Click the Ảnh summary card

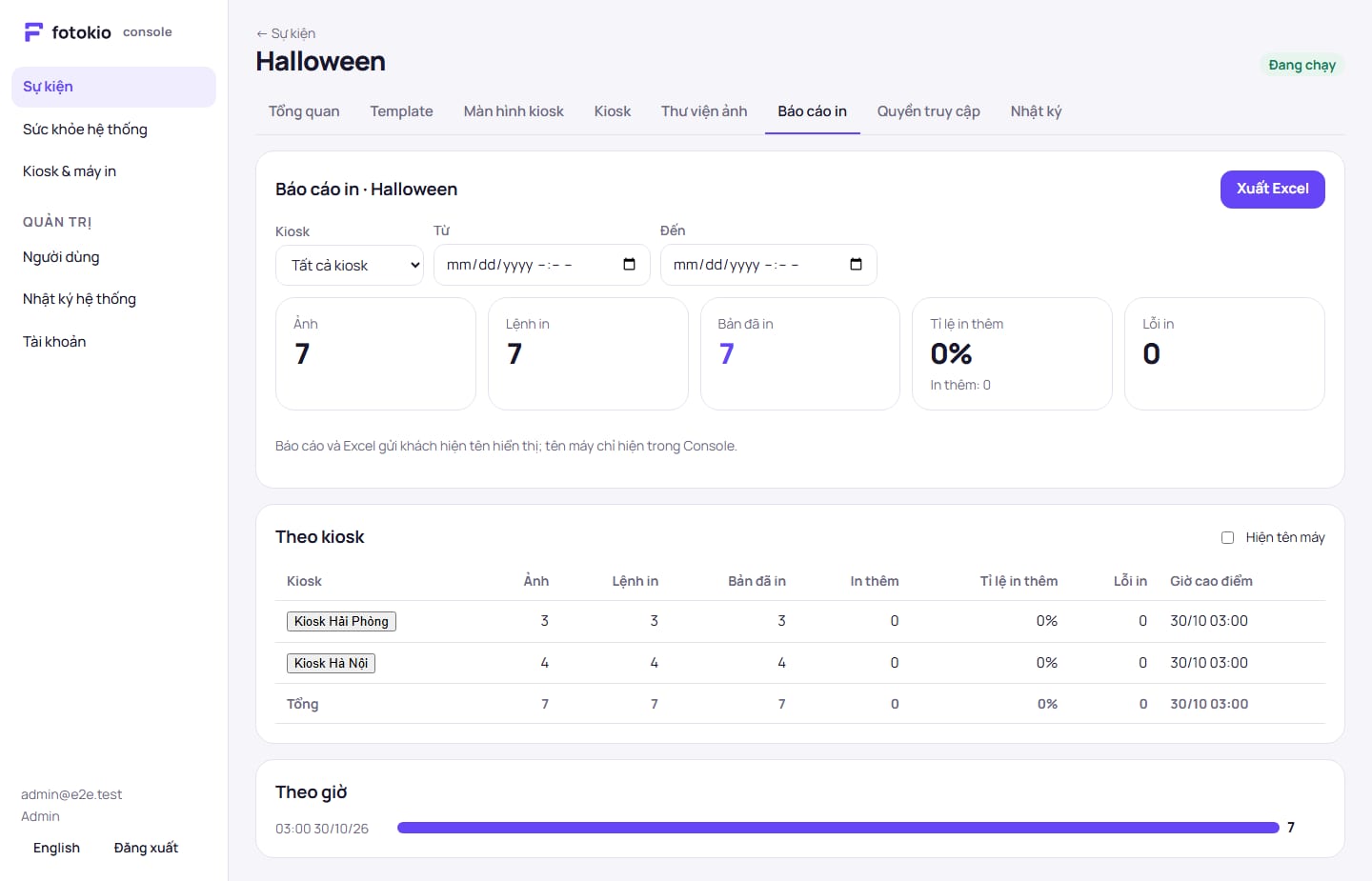tap(375, 354)
